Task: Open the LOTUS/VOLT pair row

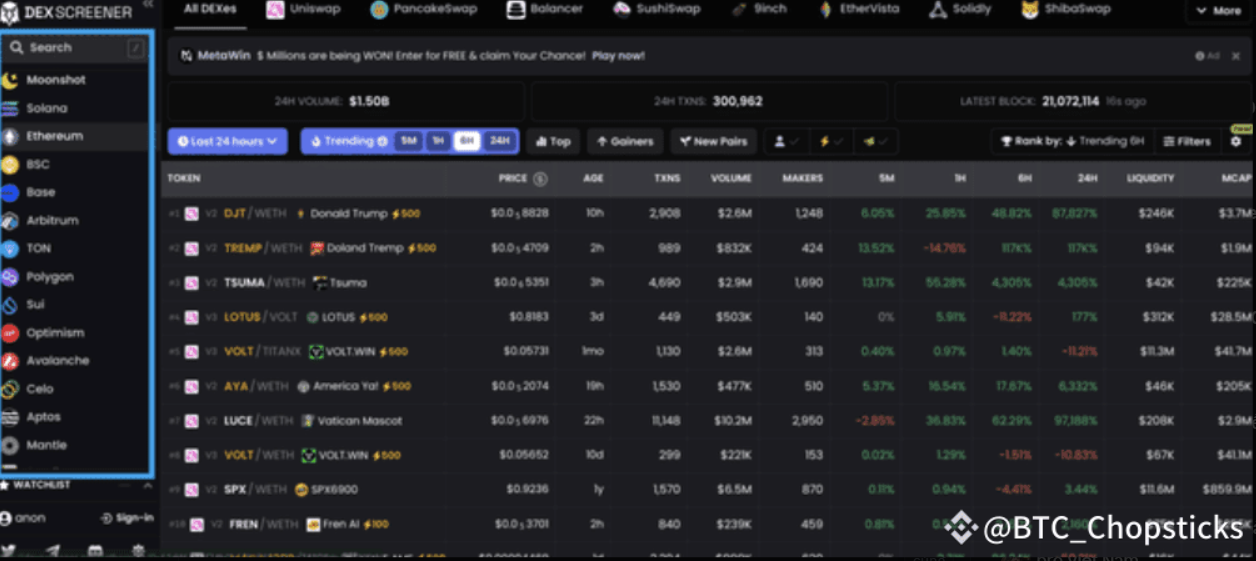Action: (x=708, y=317)
